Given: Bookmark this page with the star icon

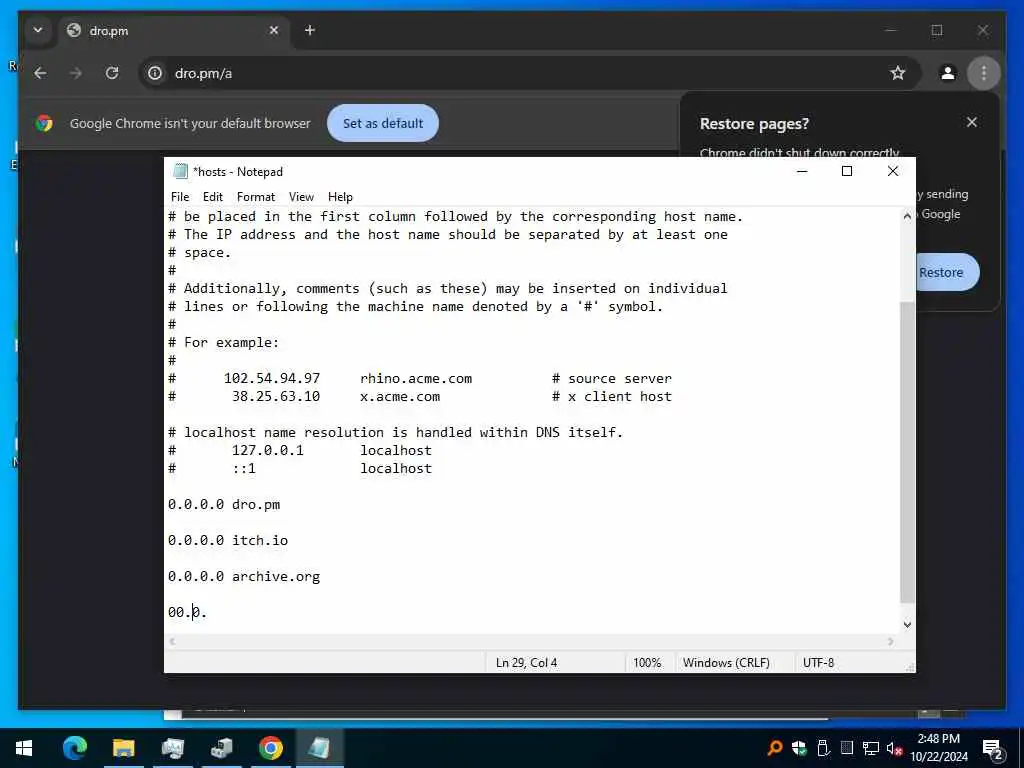Looking at the screenshot, I should pyautogui.click(x=898, y=73).
